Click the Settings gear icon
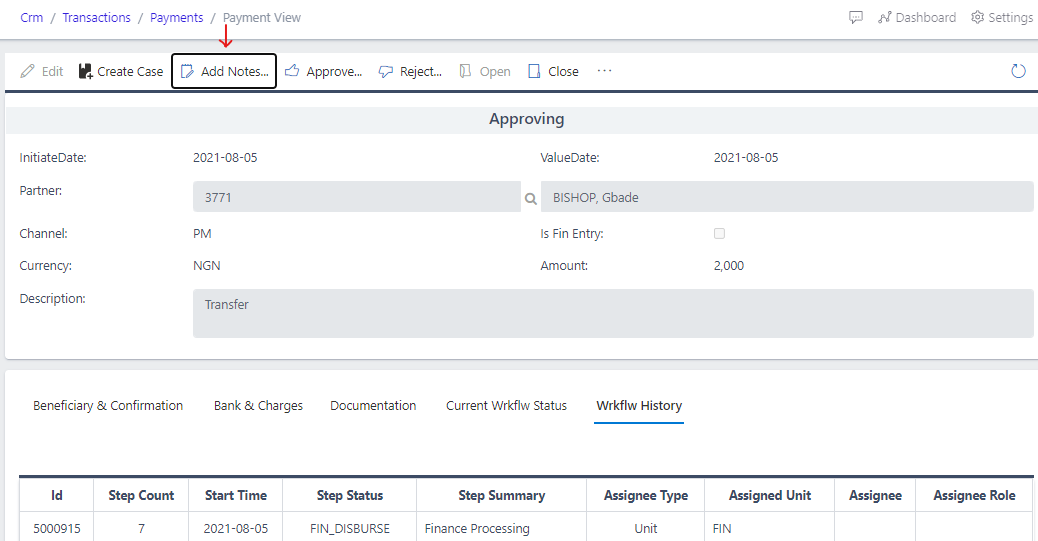Screen dimensions: 1038x541 (978, 17)
